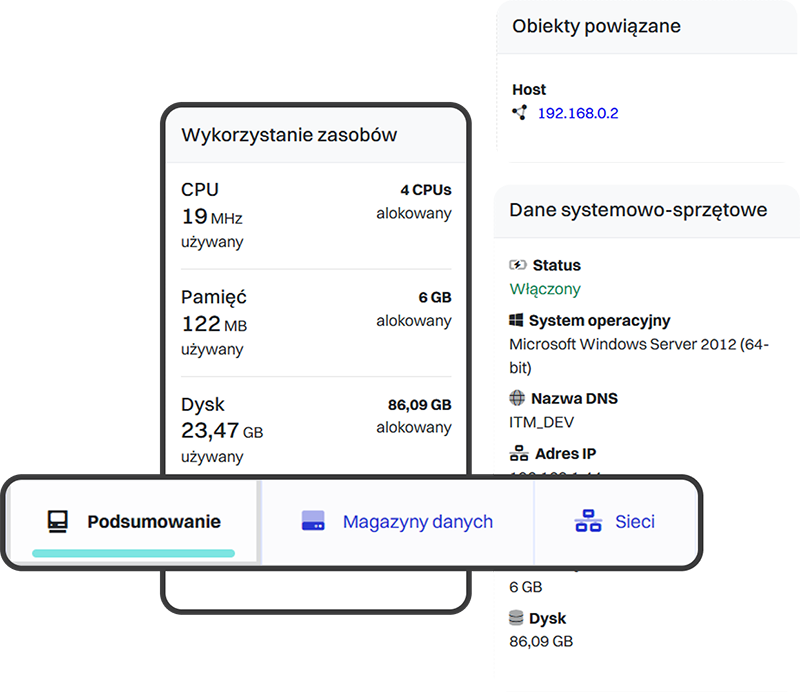Open the Podsumowanie tab
The width and height of the screenshot is (800, 692).
153,522
